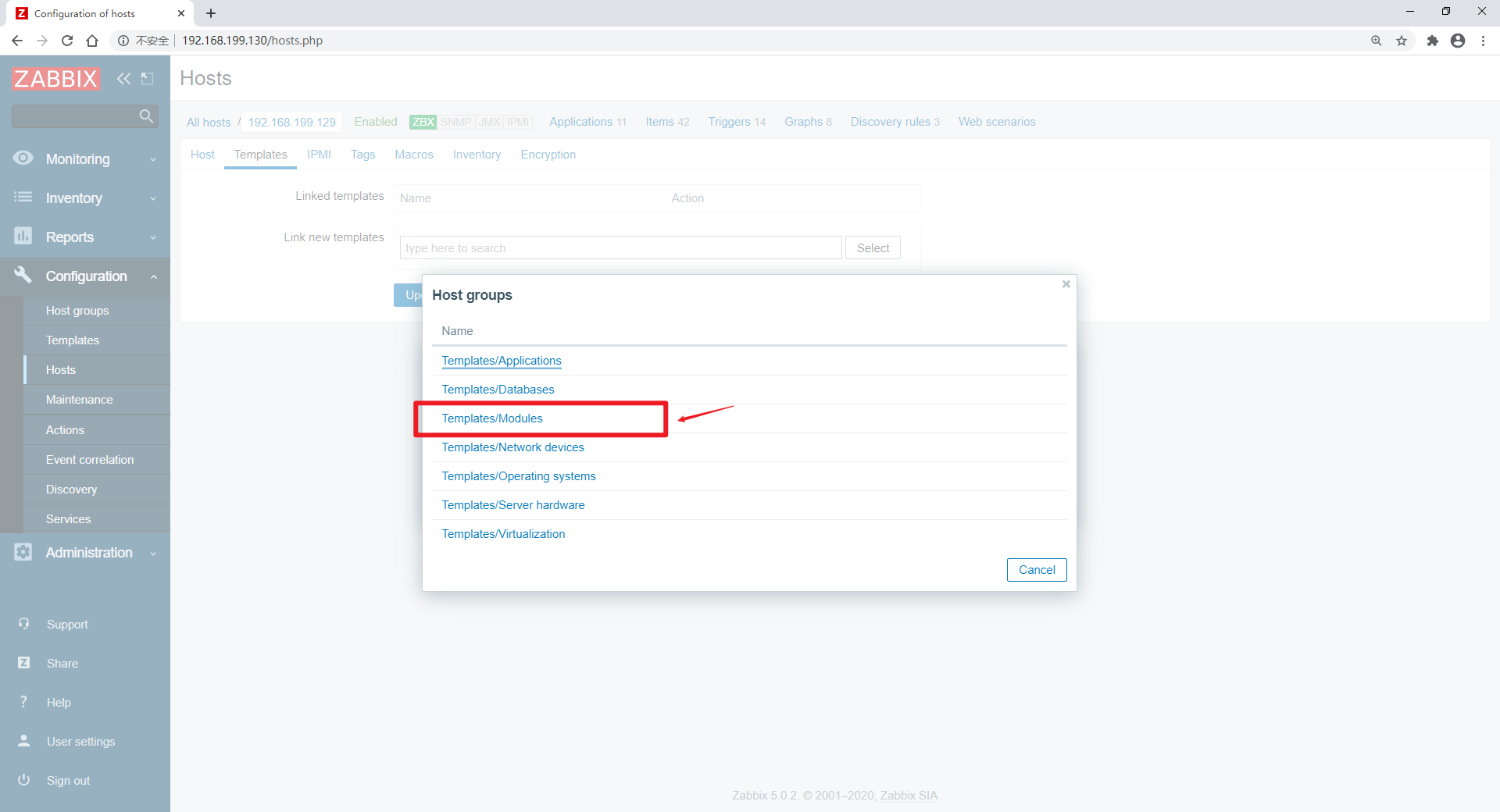The width and height of the screenshot is (1500, 812).
Task: Open Applications 11 link
Action: (x=587, y=122)
